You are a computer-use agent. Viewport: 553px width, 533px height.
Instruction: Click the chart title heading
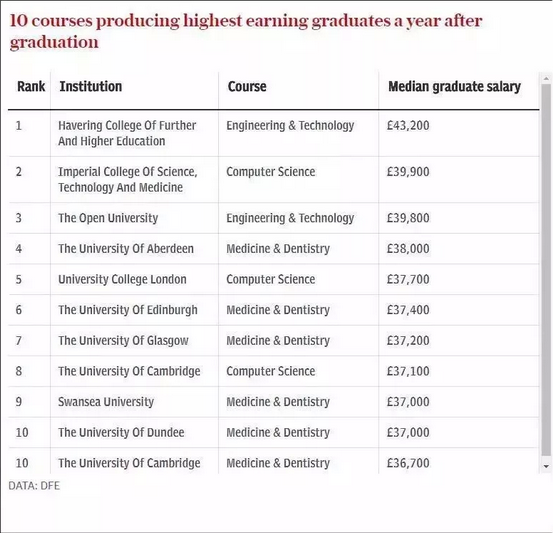245,31
